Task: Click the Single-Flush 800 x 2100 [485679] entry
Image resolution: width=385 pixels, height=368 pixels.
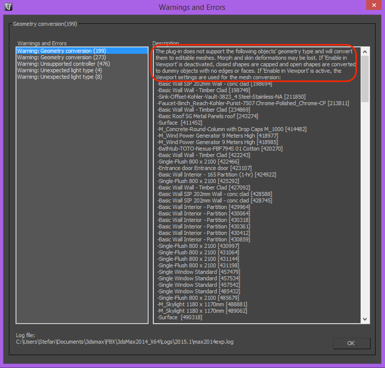Action: pyautogui.click(x=198, y=298)
